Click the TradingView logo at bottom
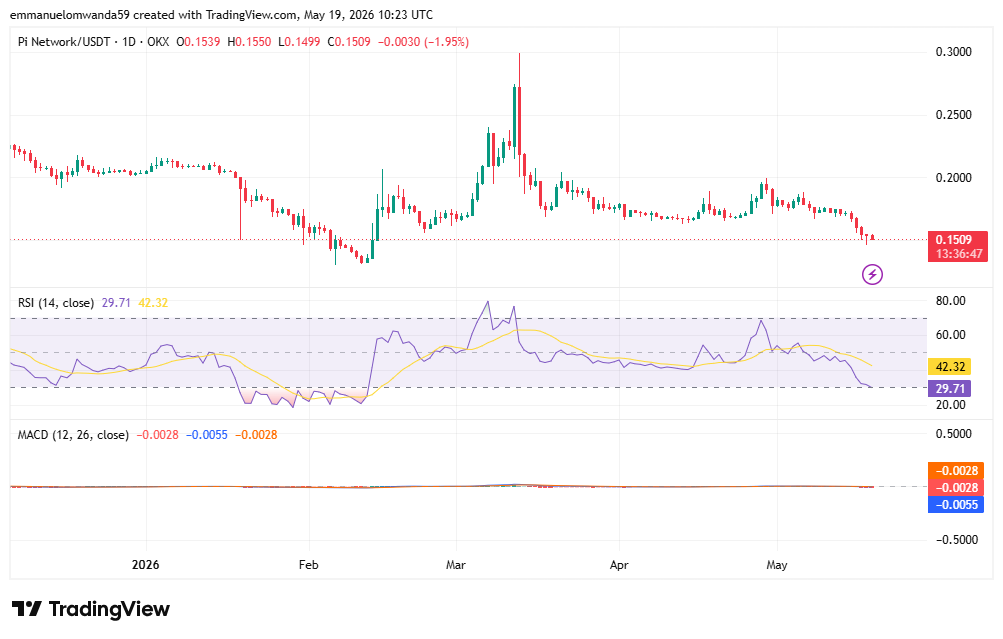The height and width of the screenshot is (639, 1003). tap(91, 609)
